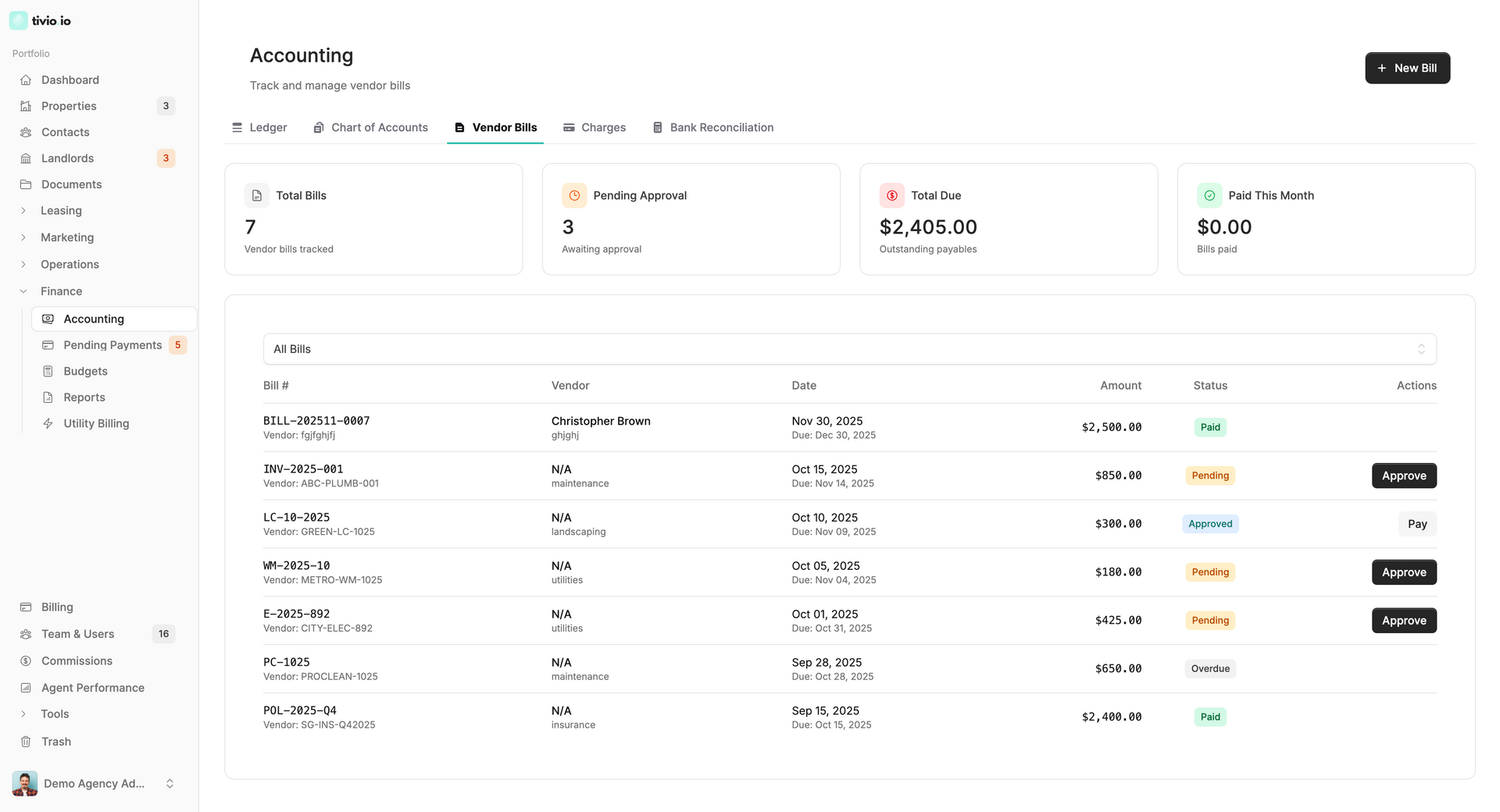The width and height of the screenshot is (1500, 812).
Task: Expand the Operations menu chevron
Action: pos(23,265)
